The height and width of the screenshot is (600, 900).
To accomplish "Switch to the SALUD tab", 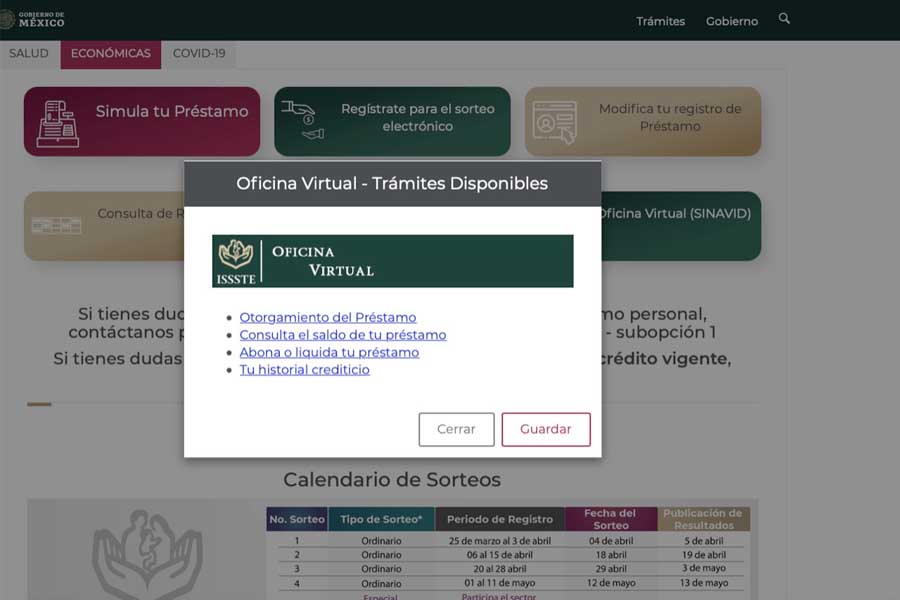I will coord(29,53).
